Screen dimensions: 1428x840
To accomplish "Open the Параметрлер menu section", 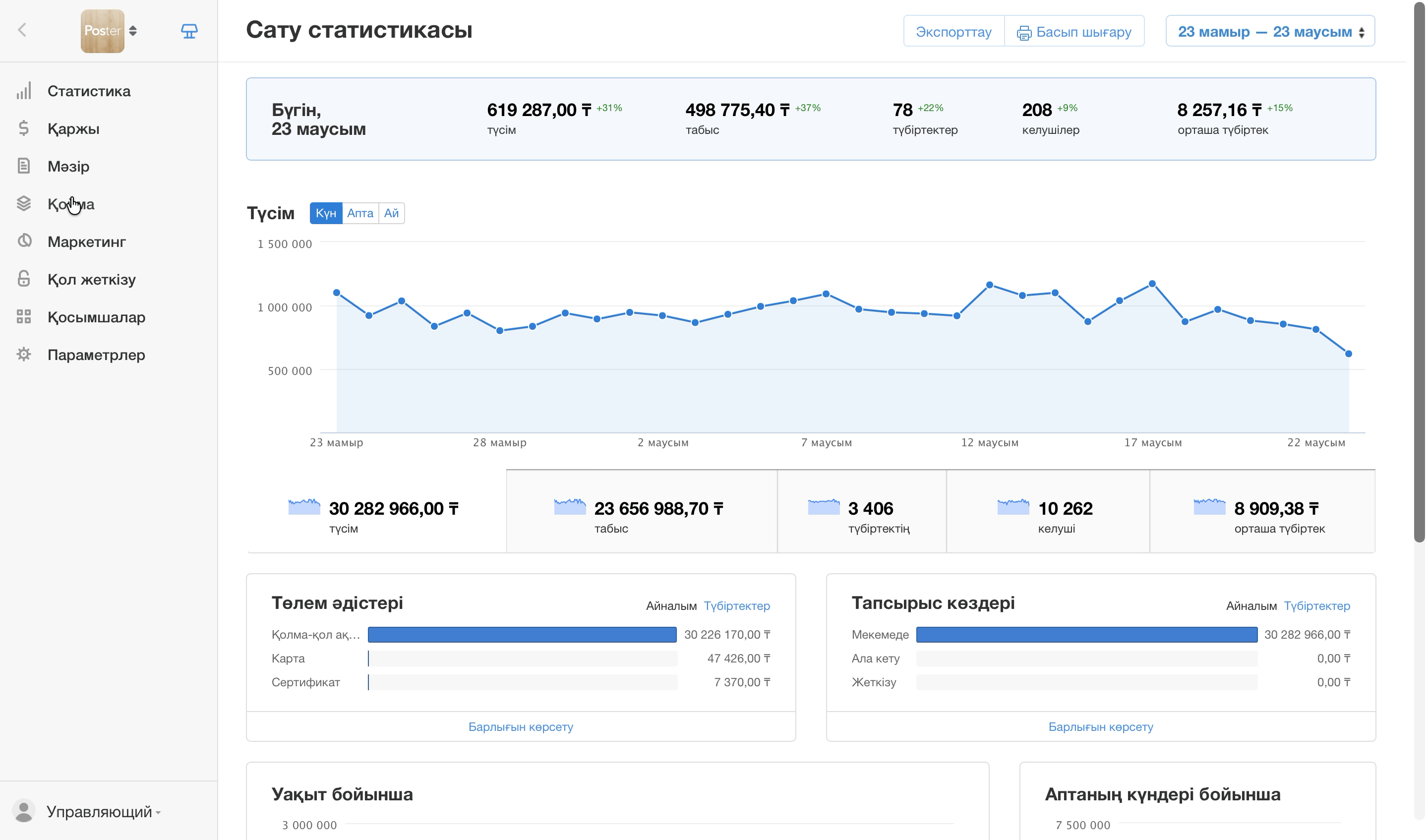I will [x=96, y=355].
